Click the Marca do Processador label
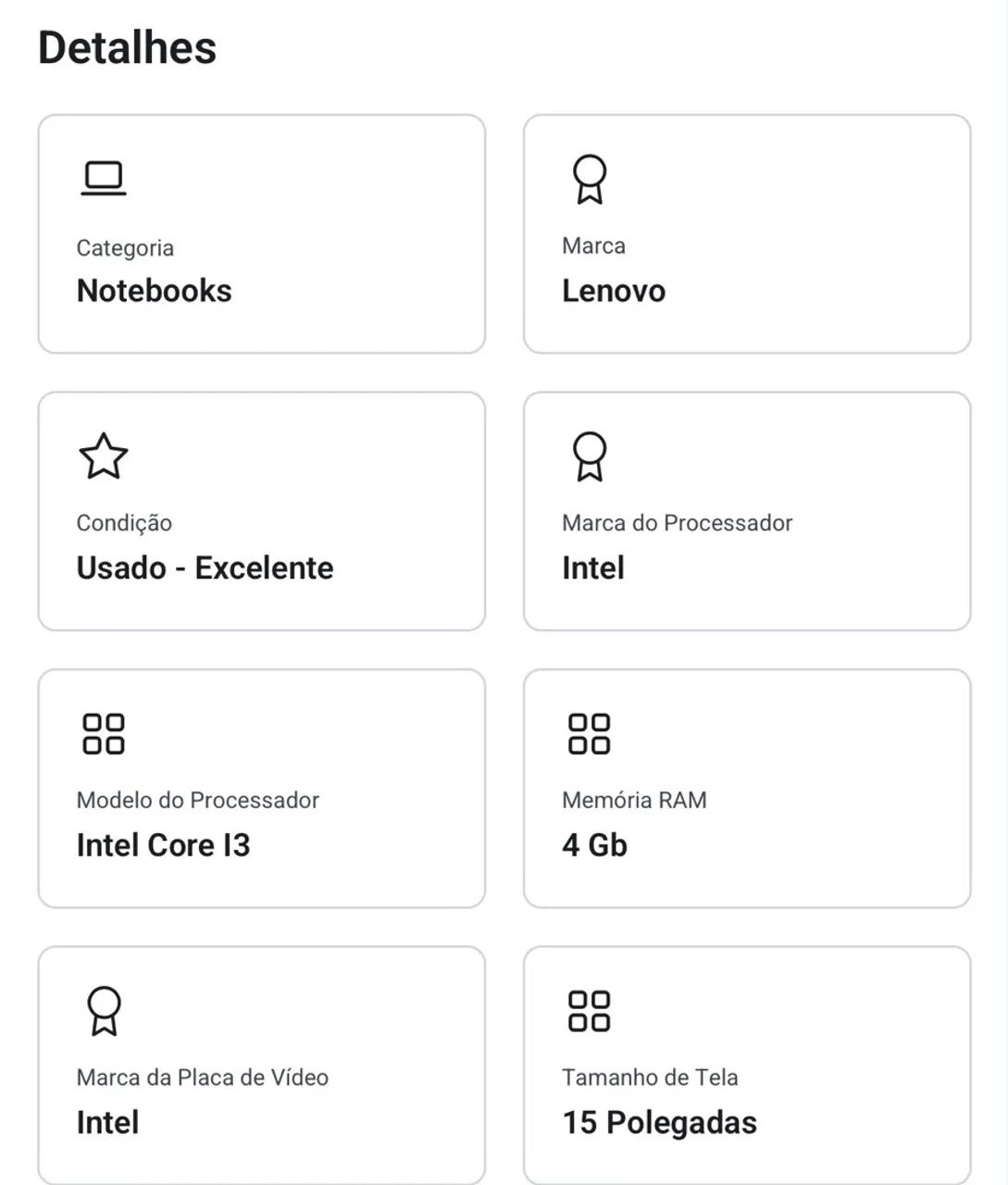 (x=677, y=523)
